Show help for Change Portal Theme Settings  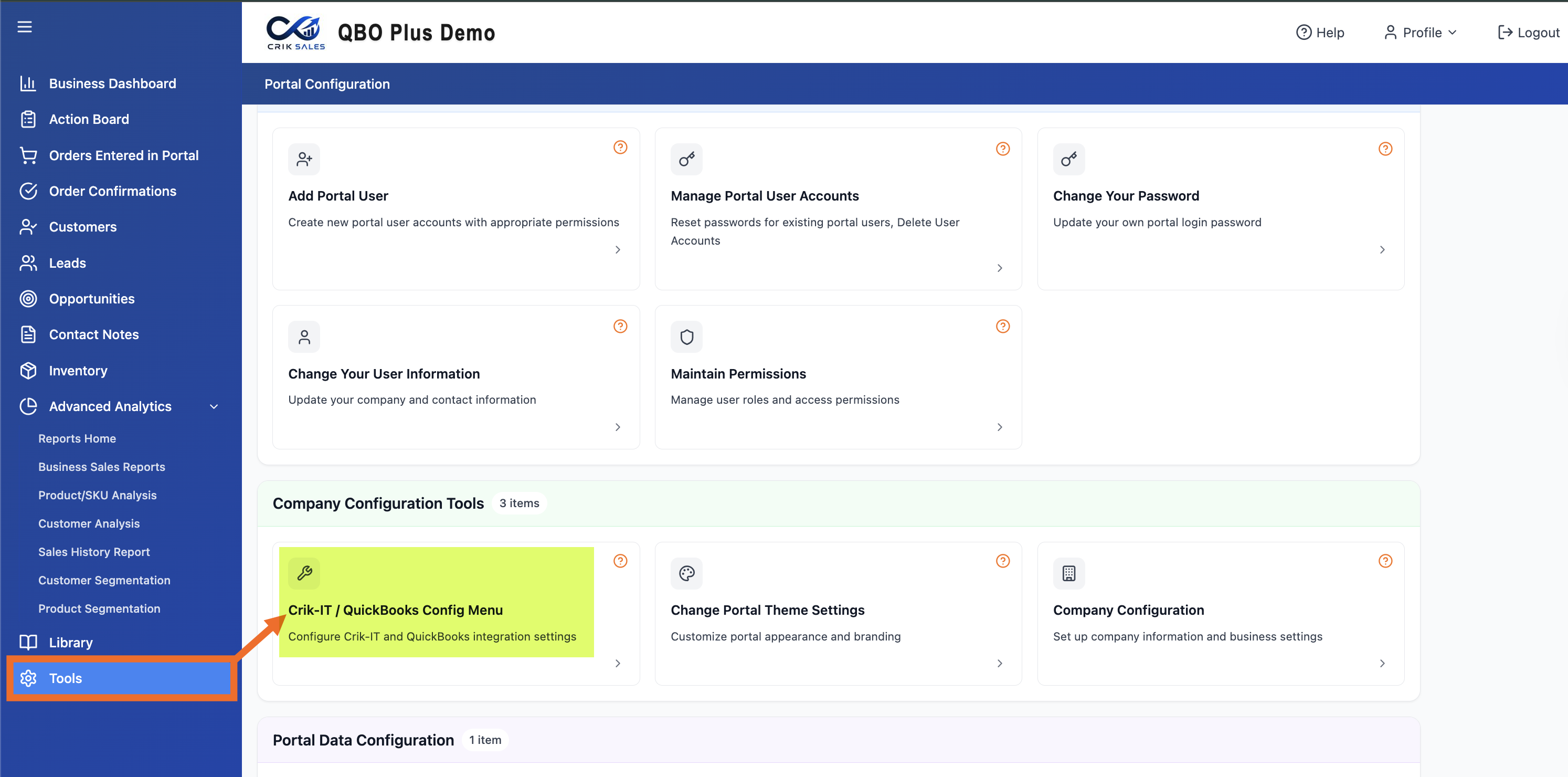(x=1002, y=561)
